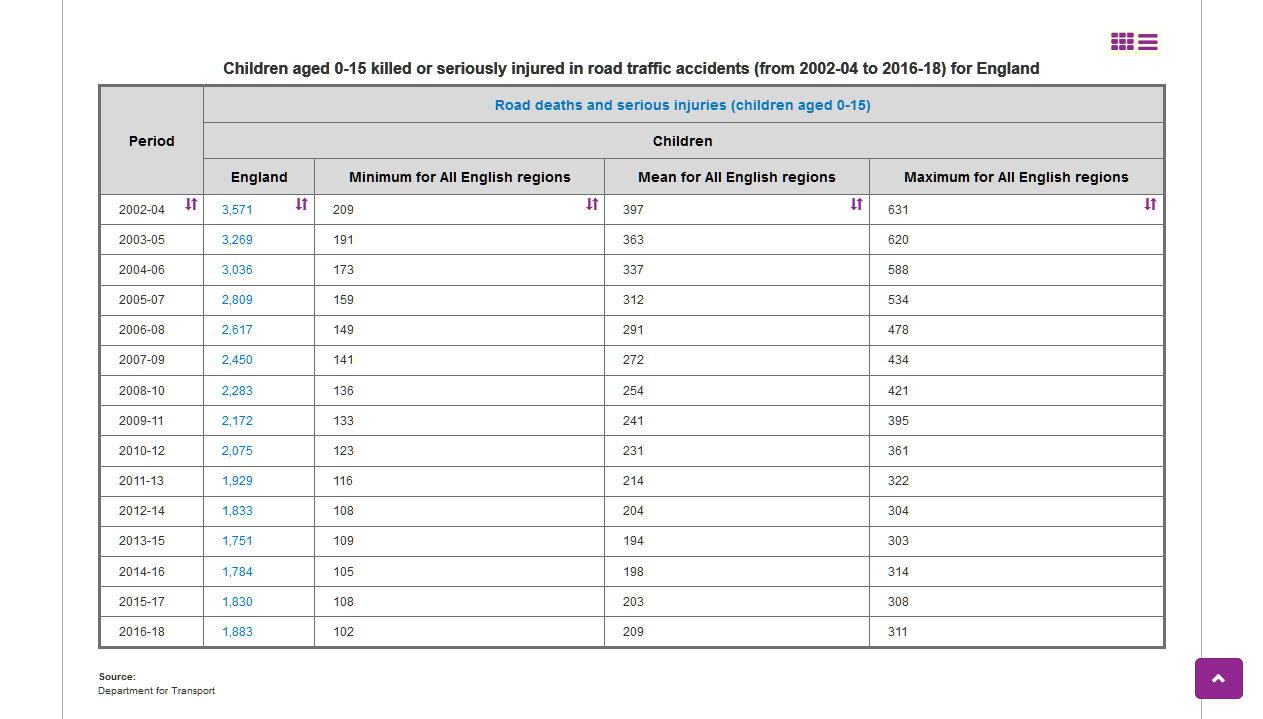Click the 1,751 England value link

click(237, 541)
